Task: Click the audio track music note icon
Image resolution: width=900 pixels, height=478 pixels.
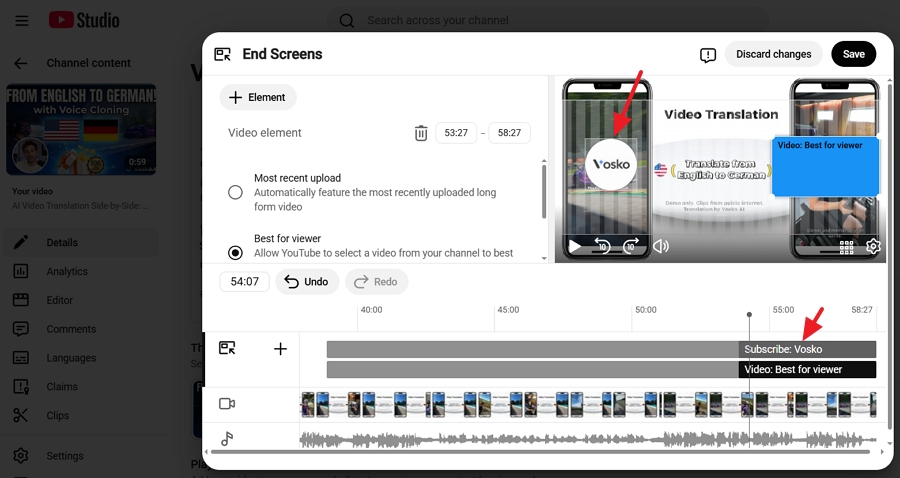Action: [x=227, y=439]
